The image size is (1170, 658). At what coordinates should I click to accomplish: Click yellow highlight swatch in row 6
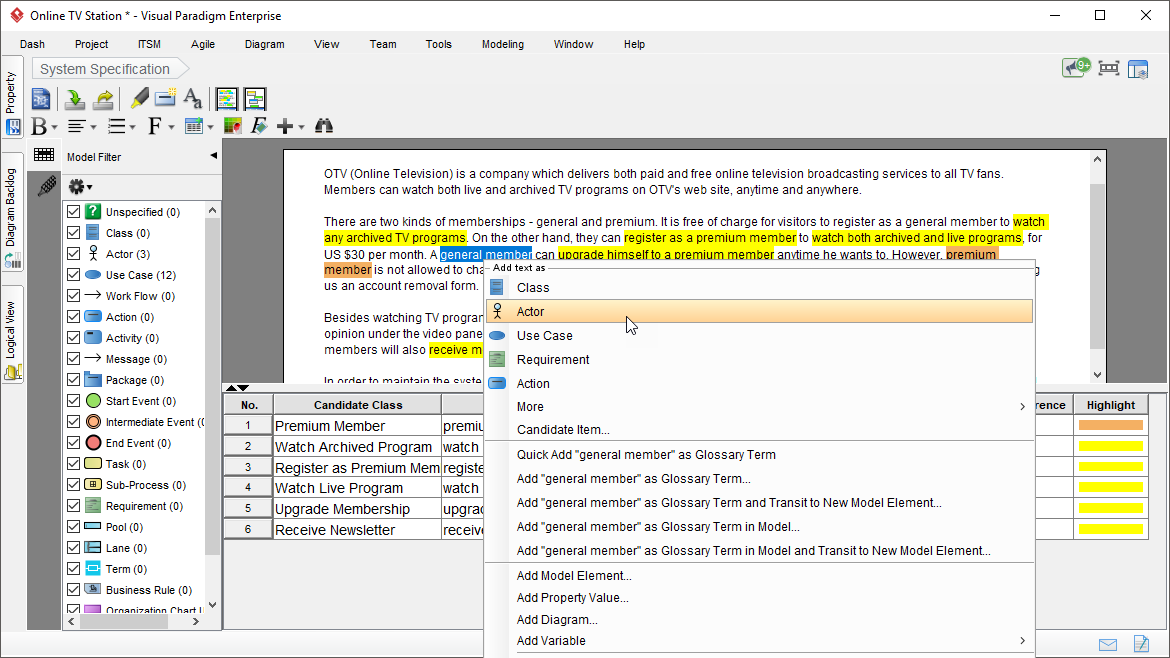tap(1110, 530)
